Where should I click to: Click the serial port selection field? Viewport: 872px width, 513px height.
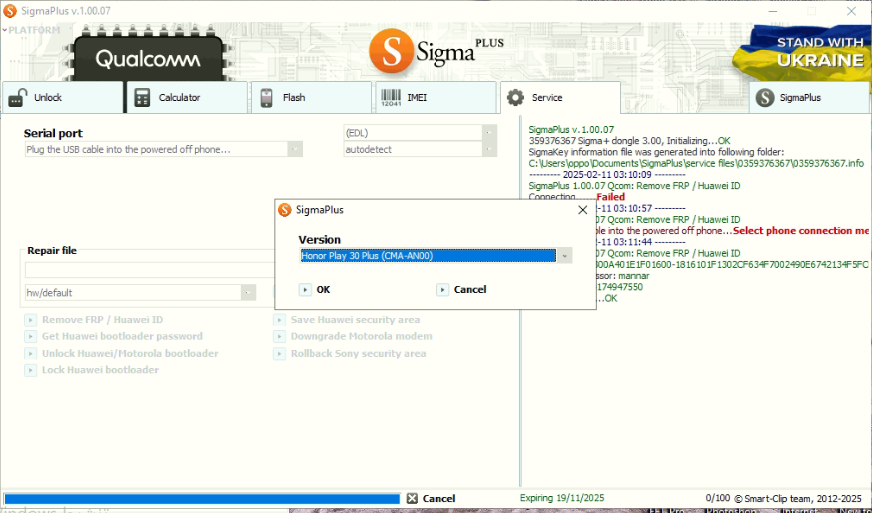pos(156,149)
